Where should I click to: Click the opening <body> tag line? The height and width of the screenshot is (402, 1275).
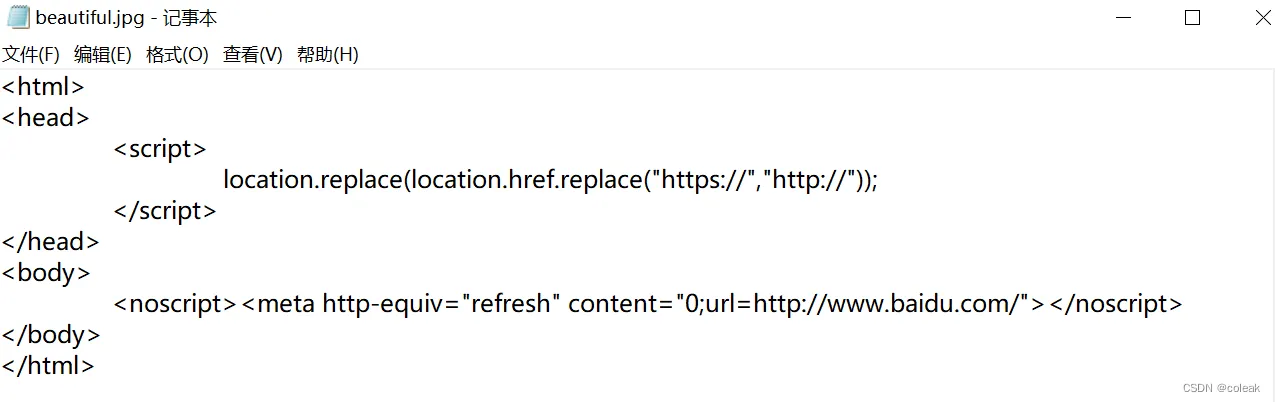[46, 273]
